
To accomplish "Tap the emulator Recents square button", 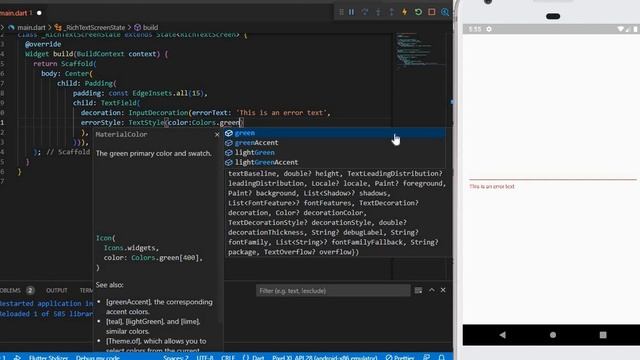I will 603,335.
